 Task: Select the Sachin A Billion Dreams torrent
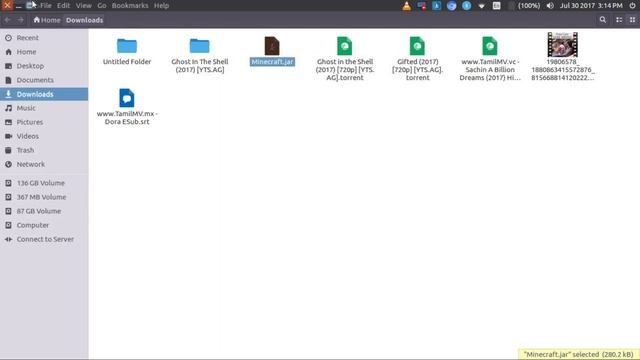tap(490, 46)
